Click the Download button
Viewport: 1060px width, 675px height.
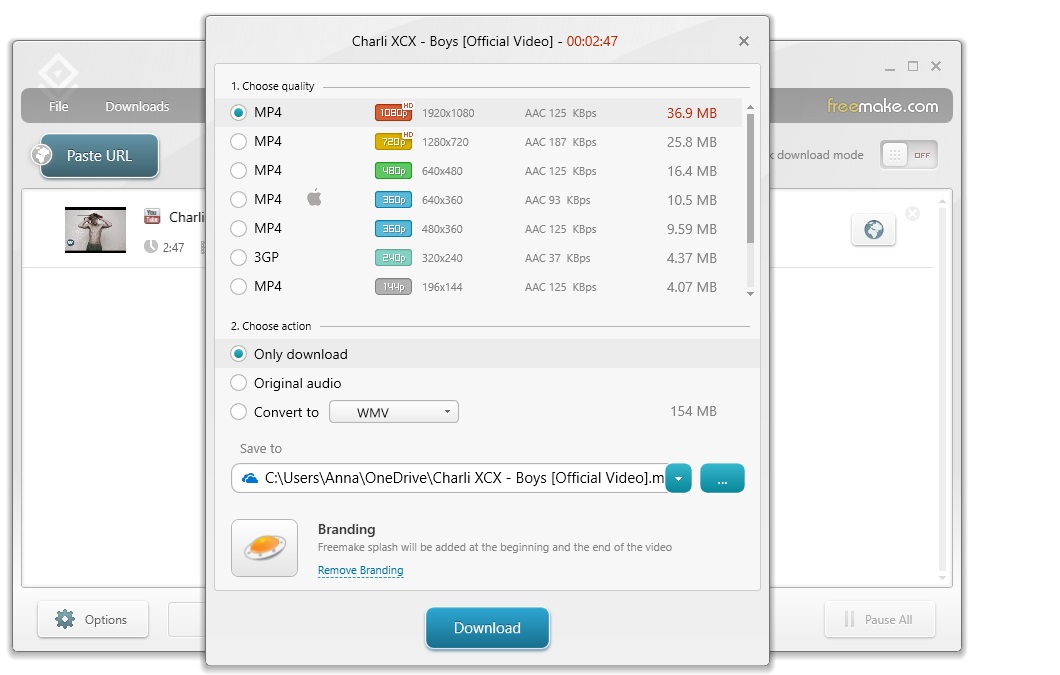[x=487, y=628]
